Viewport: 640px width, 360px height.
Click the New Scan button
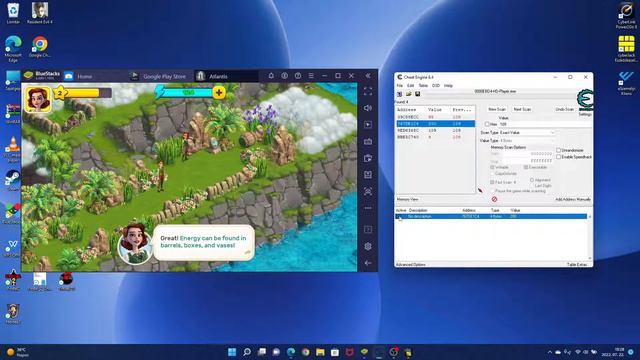click(497, 109)
